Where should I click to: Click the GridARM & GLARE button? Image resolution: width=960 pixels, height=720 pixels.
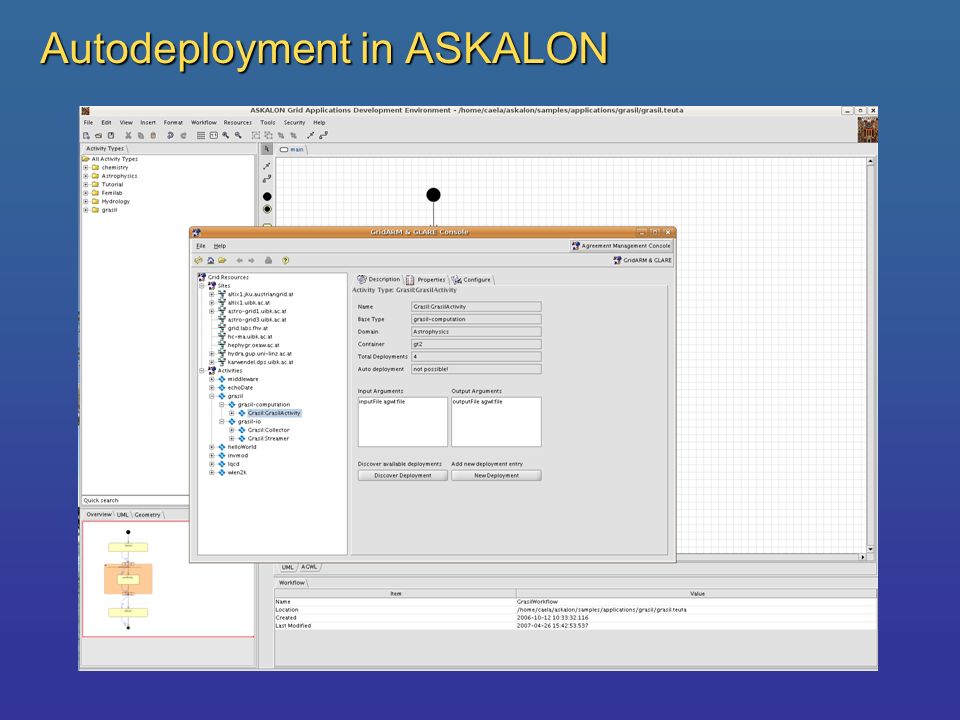coord(642,260)
